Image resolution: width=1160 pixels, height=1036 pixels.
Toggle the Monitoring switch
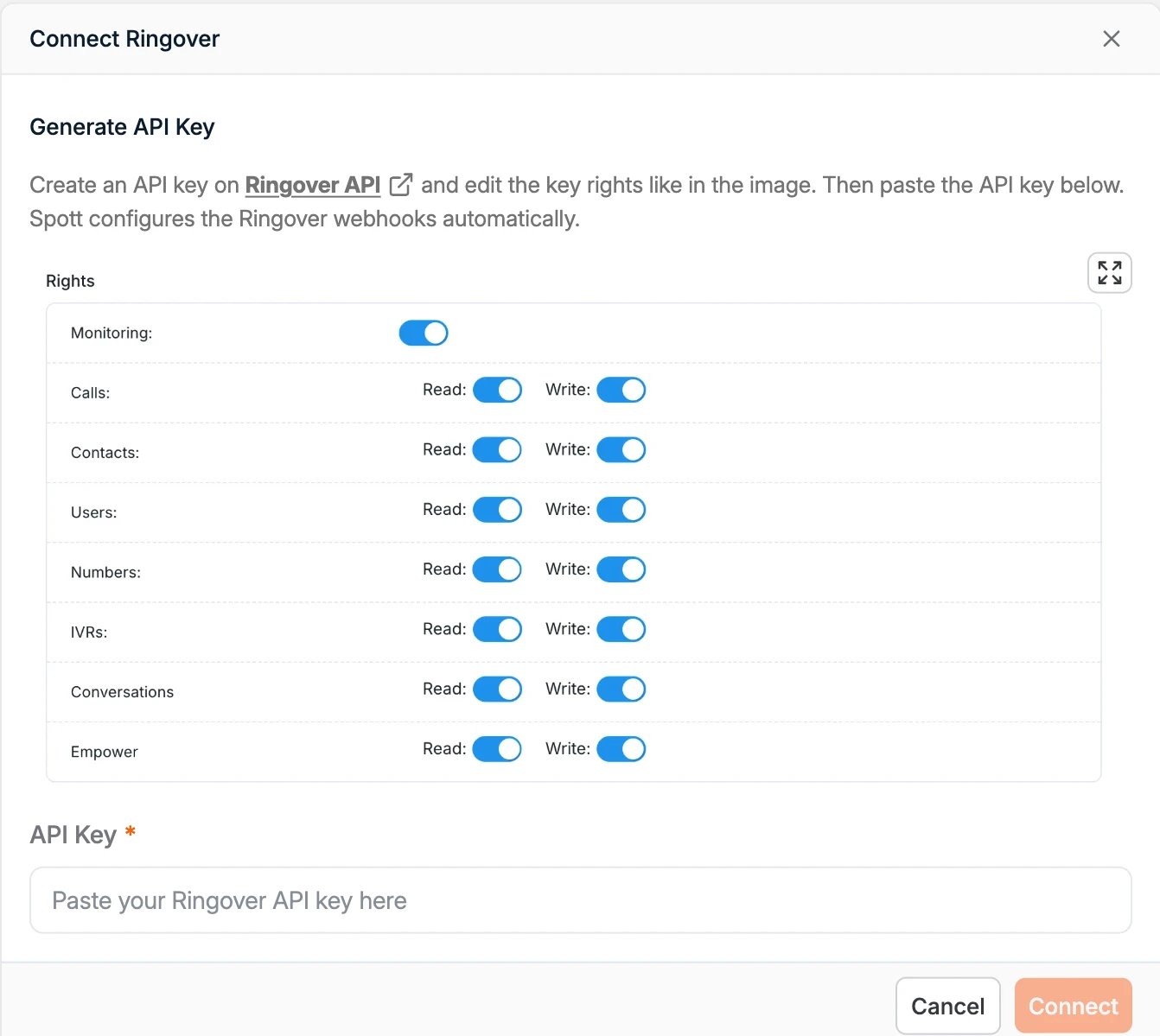[424, 333]
